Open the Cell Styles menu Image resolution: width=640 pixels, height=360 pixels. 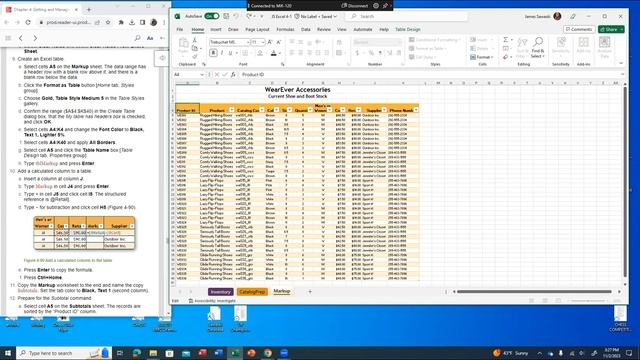(422, 57)
